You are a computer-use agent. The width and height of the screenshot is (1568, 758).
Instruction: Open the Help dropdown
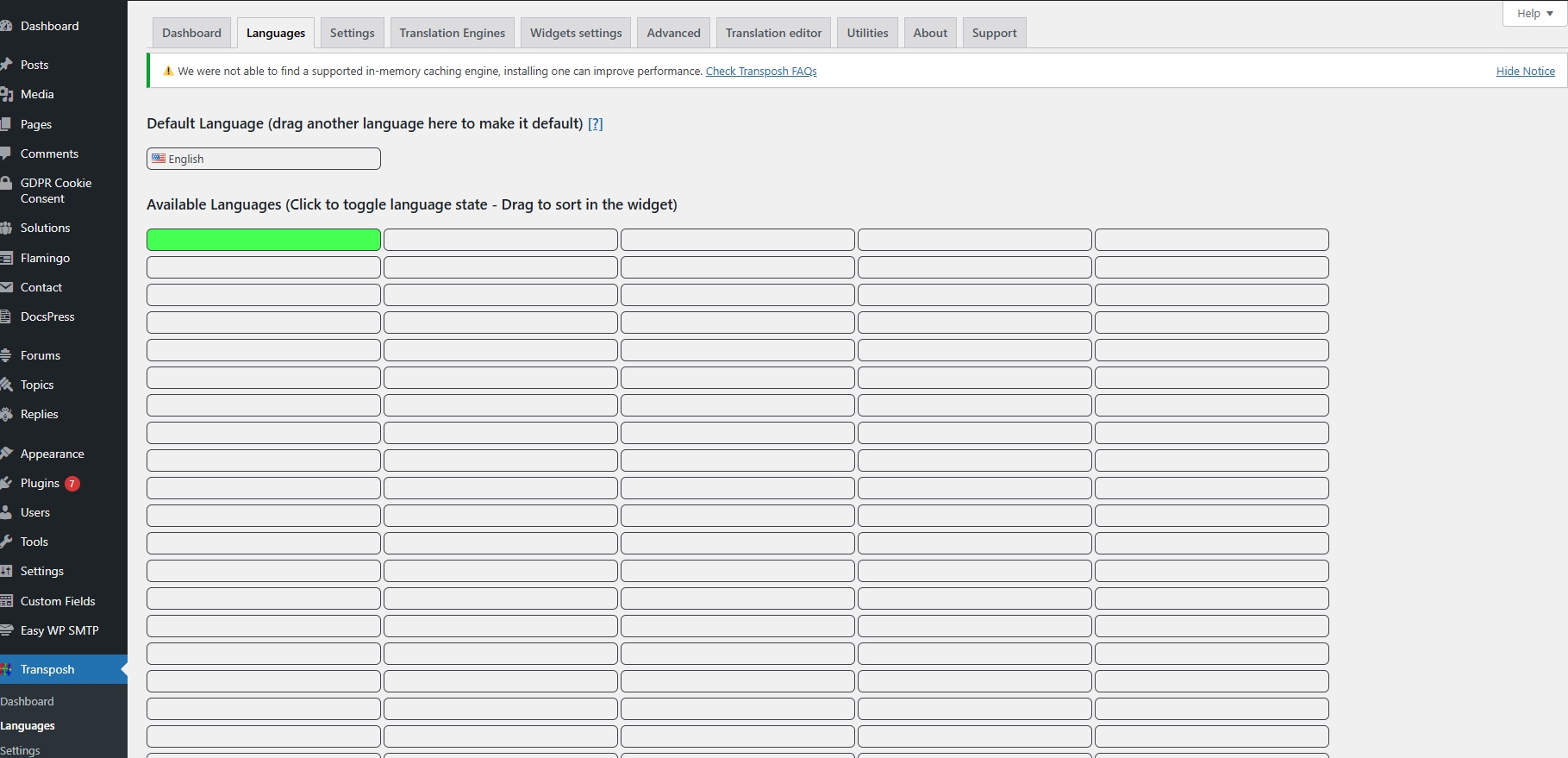click(x=1534, y=14)
